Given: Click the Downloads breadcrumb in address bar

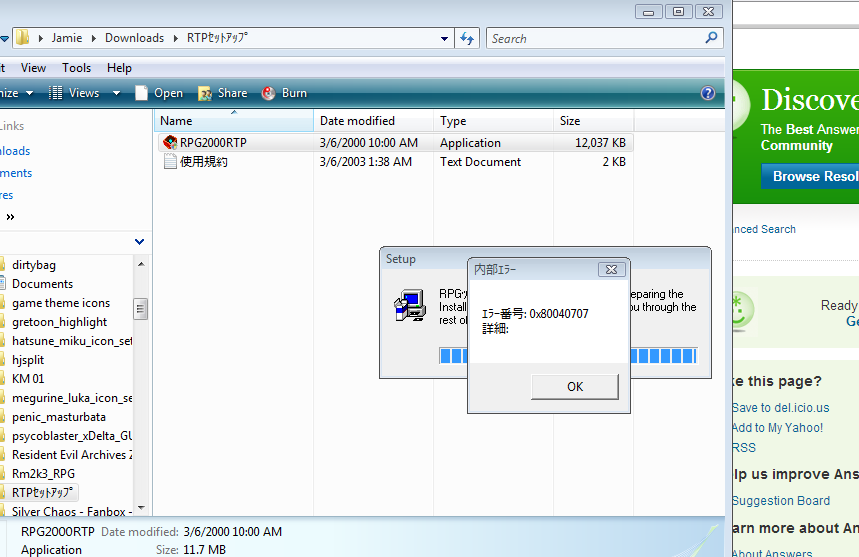Looking at the screenshot, I should 134,38.
